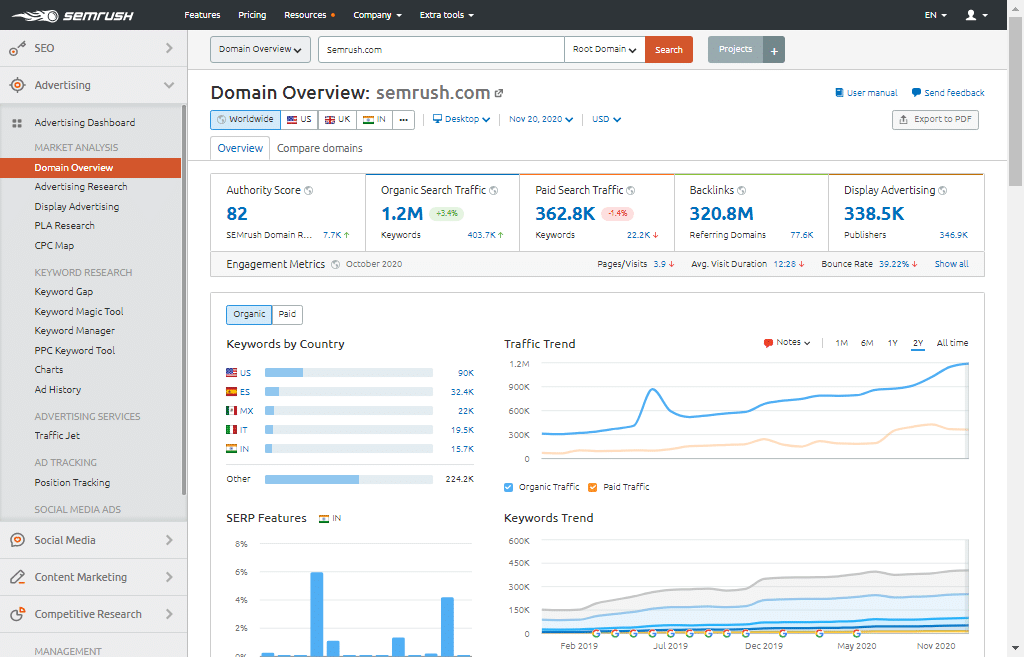Toggle the US flag region filter

pyautogui.click(x=298, y=119)
